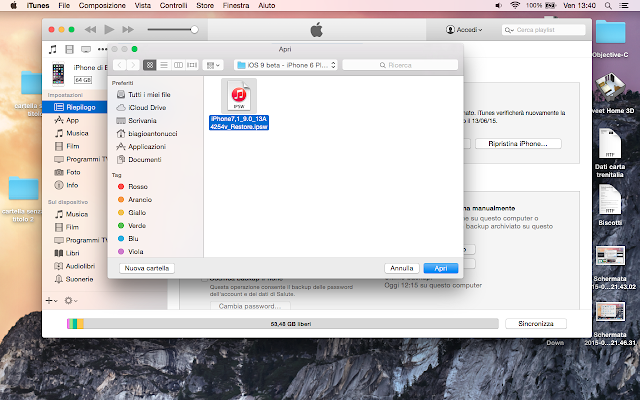Select the Rosso tag

click(133, 187)
